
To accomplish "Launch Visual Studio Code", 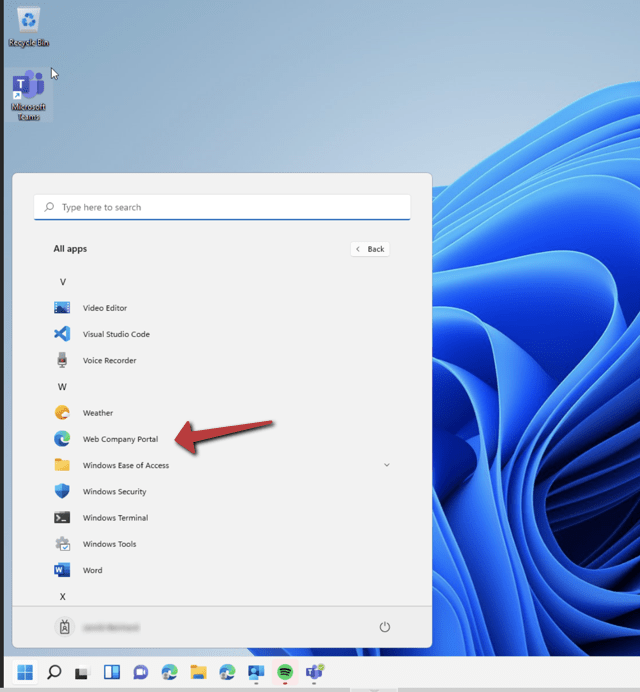I will [x=115, y=334].
